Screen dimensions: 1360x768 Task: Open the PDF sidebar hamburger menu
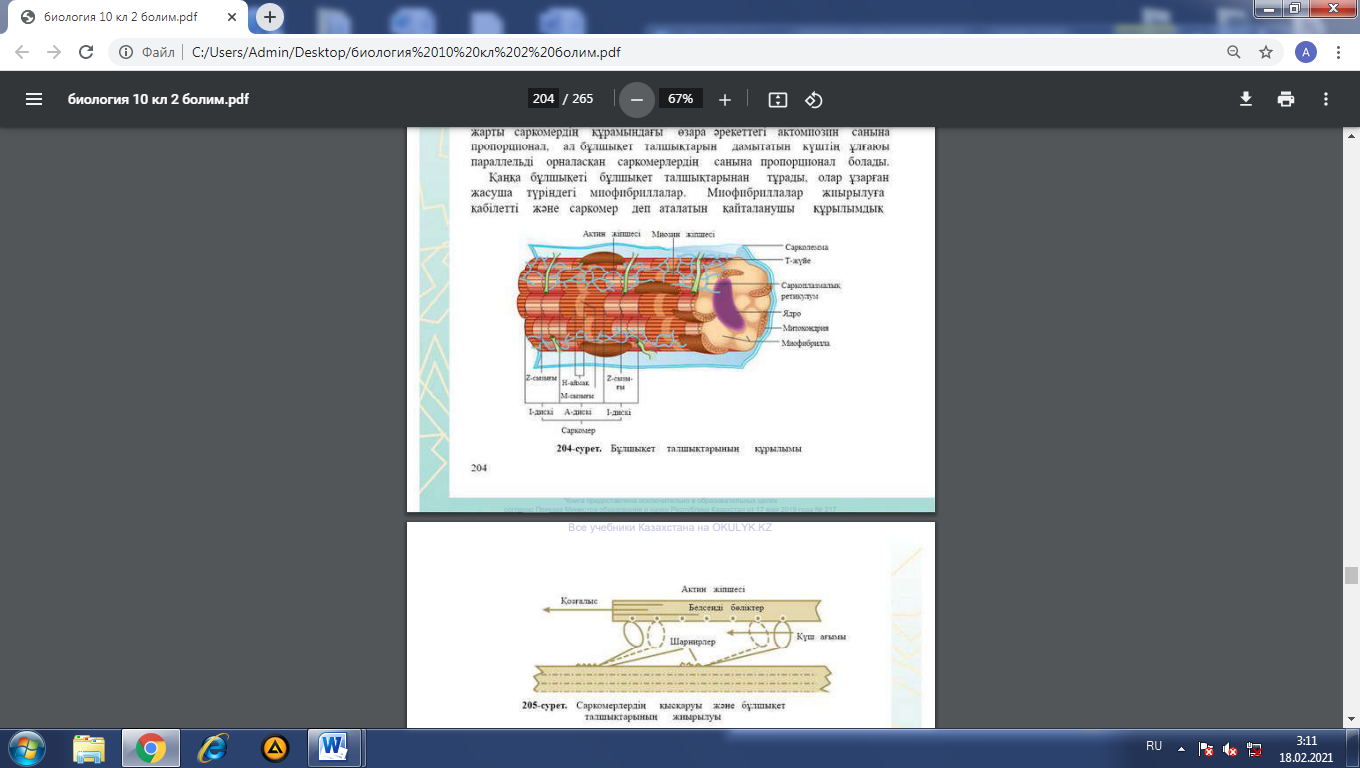point(34,99)
